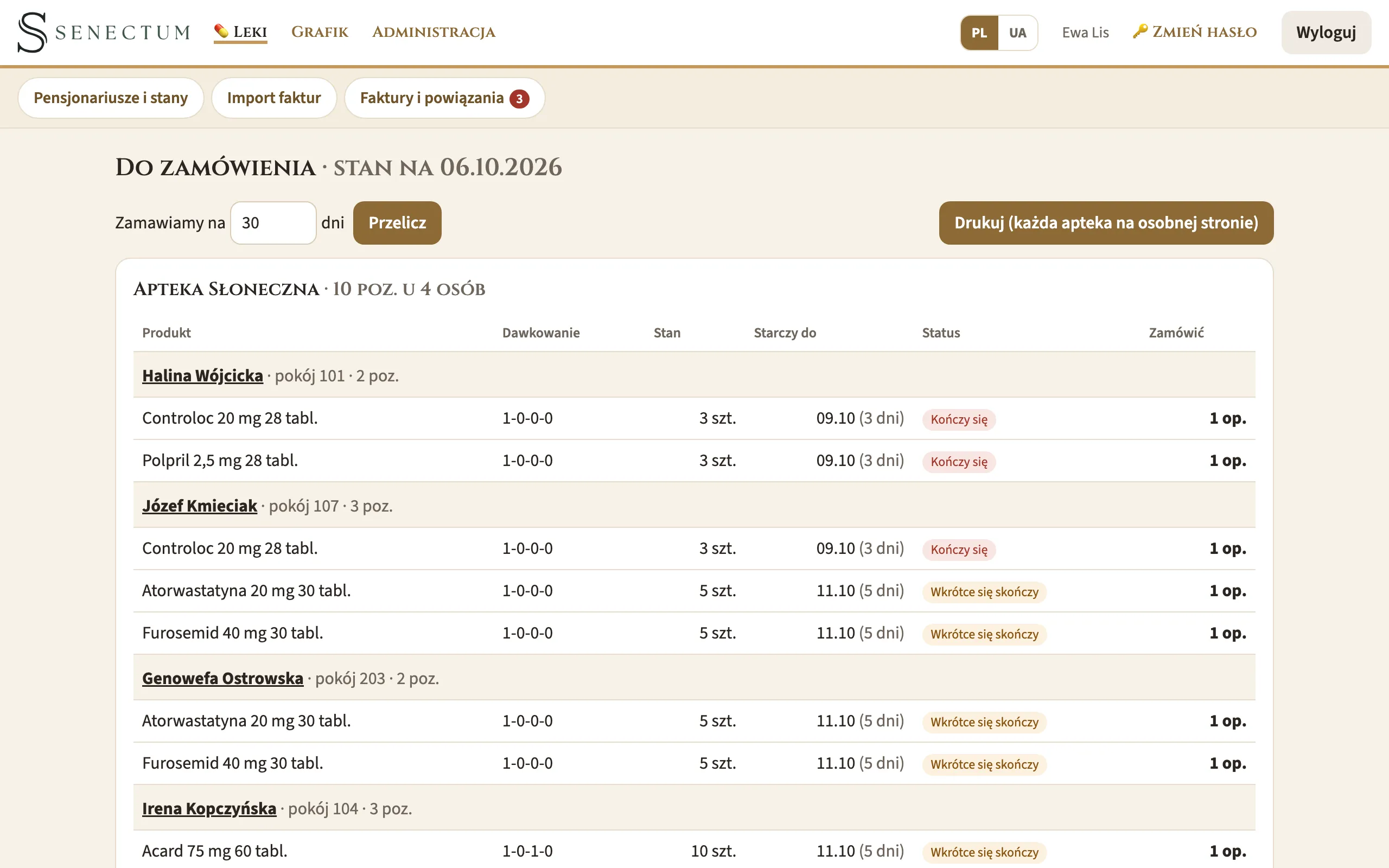Open Genowefa Ostrowska's profile link
Image resolution: width=1389 pixels, height=868 pixels.
click(222, 678)
